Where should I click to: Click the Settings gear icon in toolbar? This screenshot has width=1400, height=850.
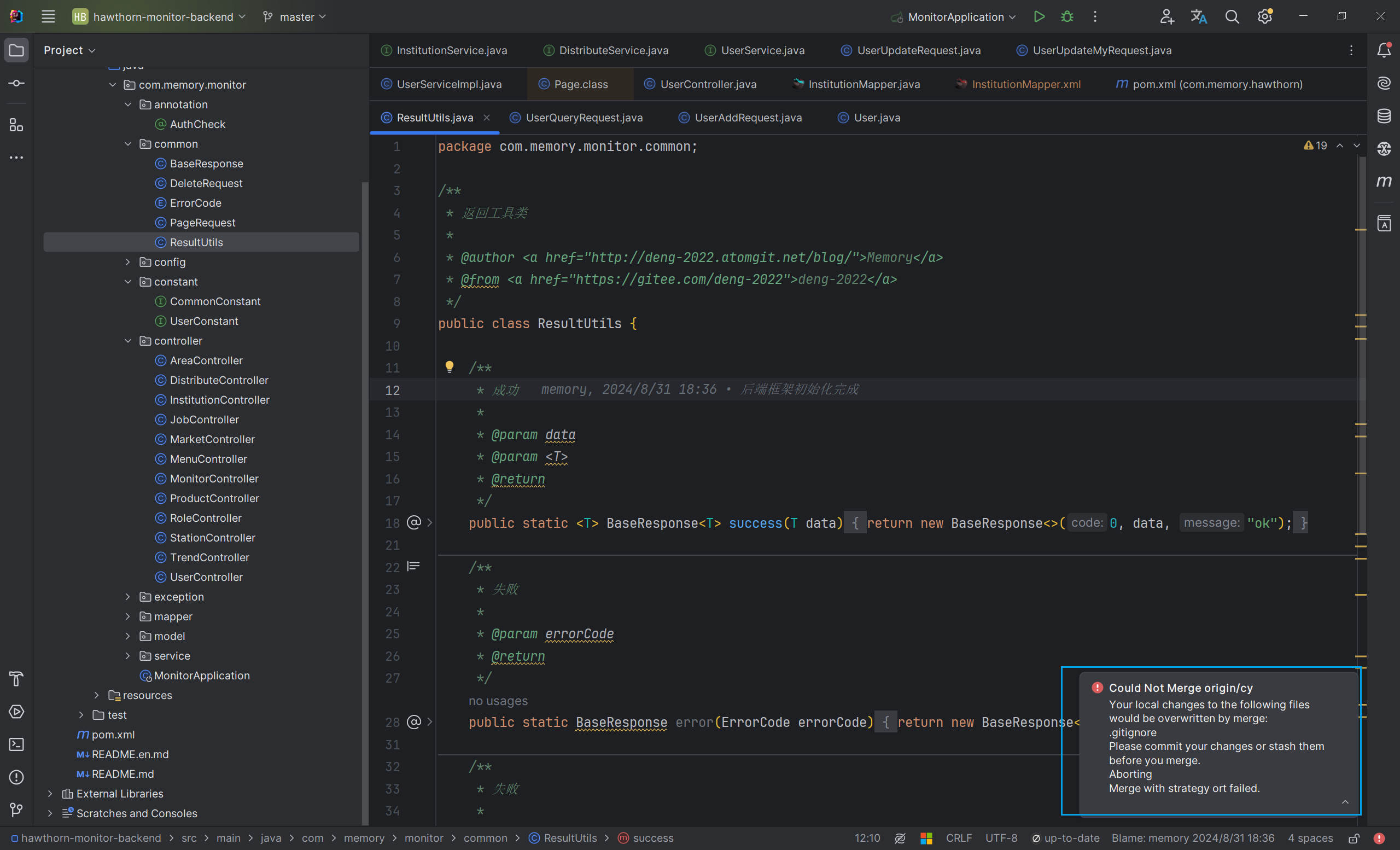point(1264,16)
